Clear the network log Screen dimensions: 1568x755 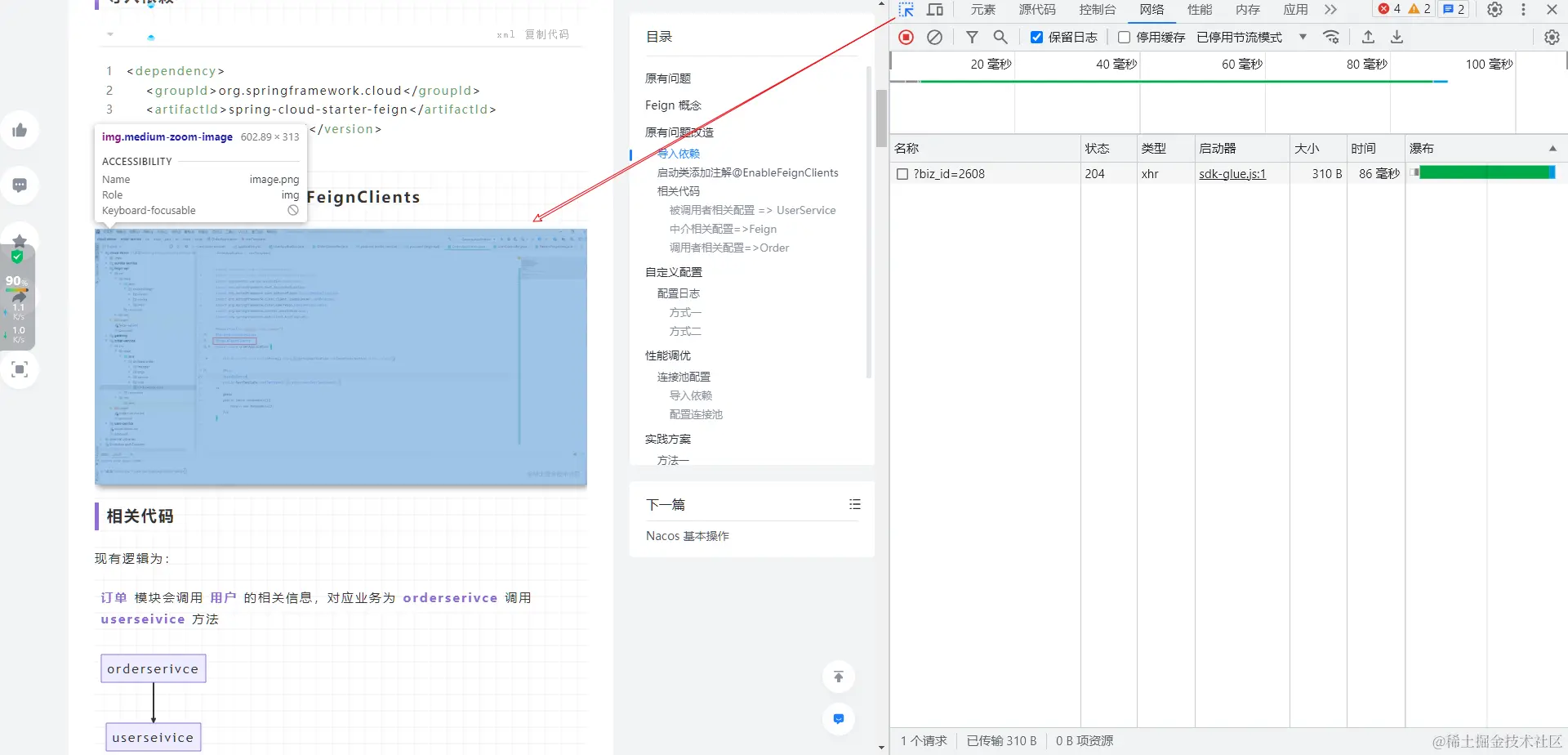935,37
